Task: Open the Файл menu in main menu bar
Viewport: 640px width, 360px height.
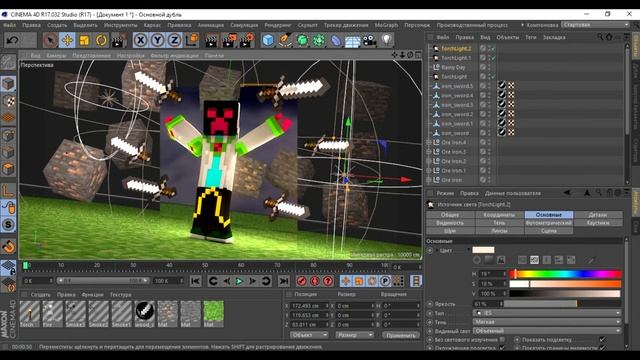Action: 9,25
